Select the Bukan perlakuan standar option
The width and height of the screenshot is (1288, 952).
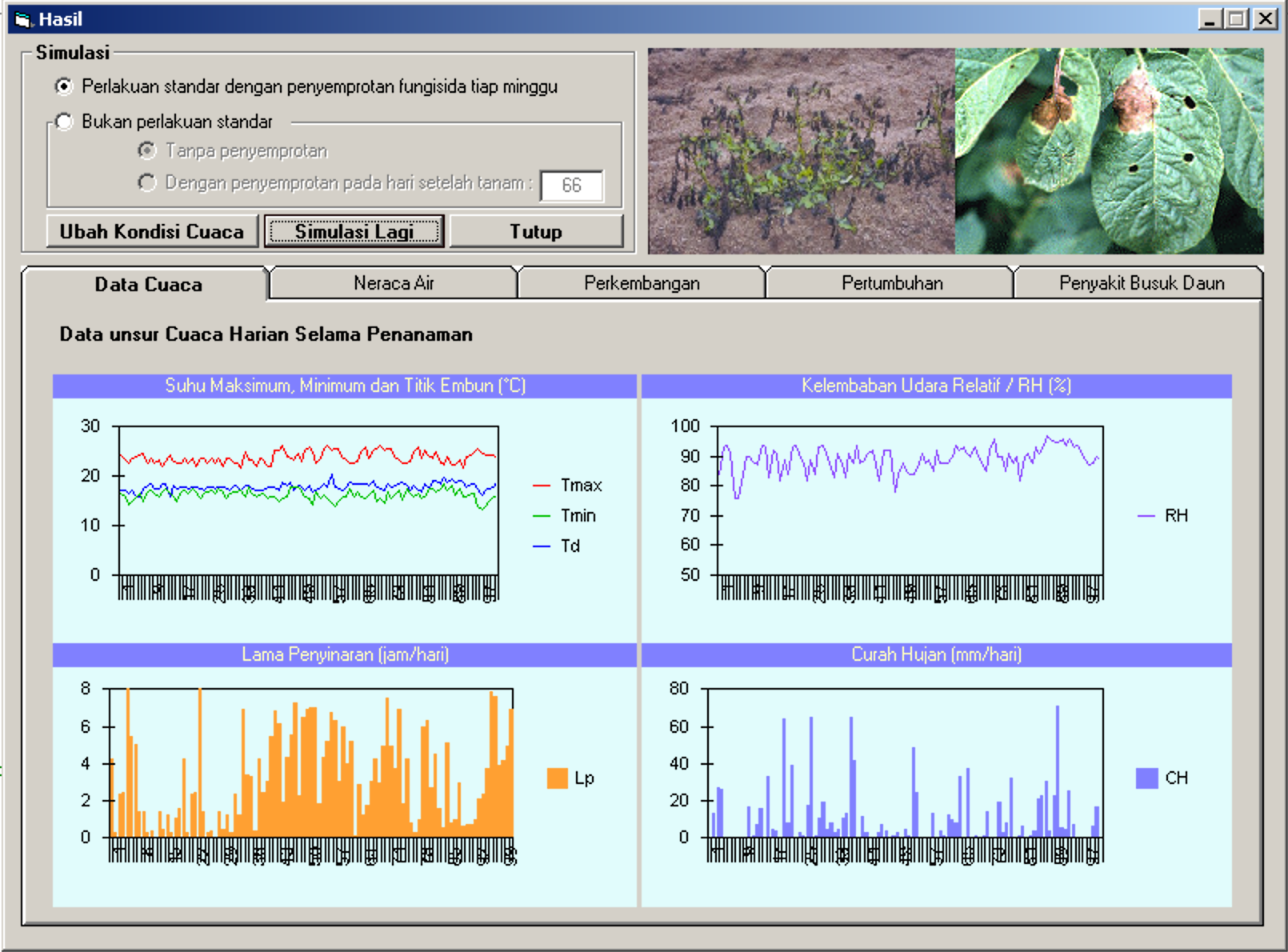(x=64, y=122)
